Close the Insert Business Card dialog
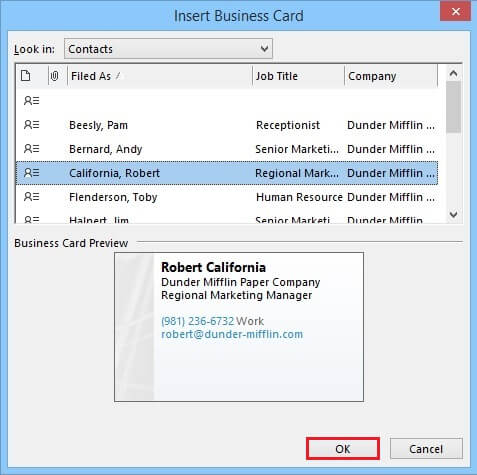477x475 pixels. tap(455, 12)
